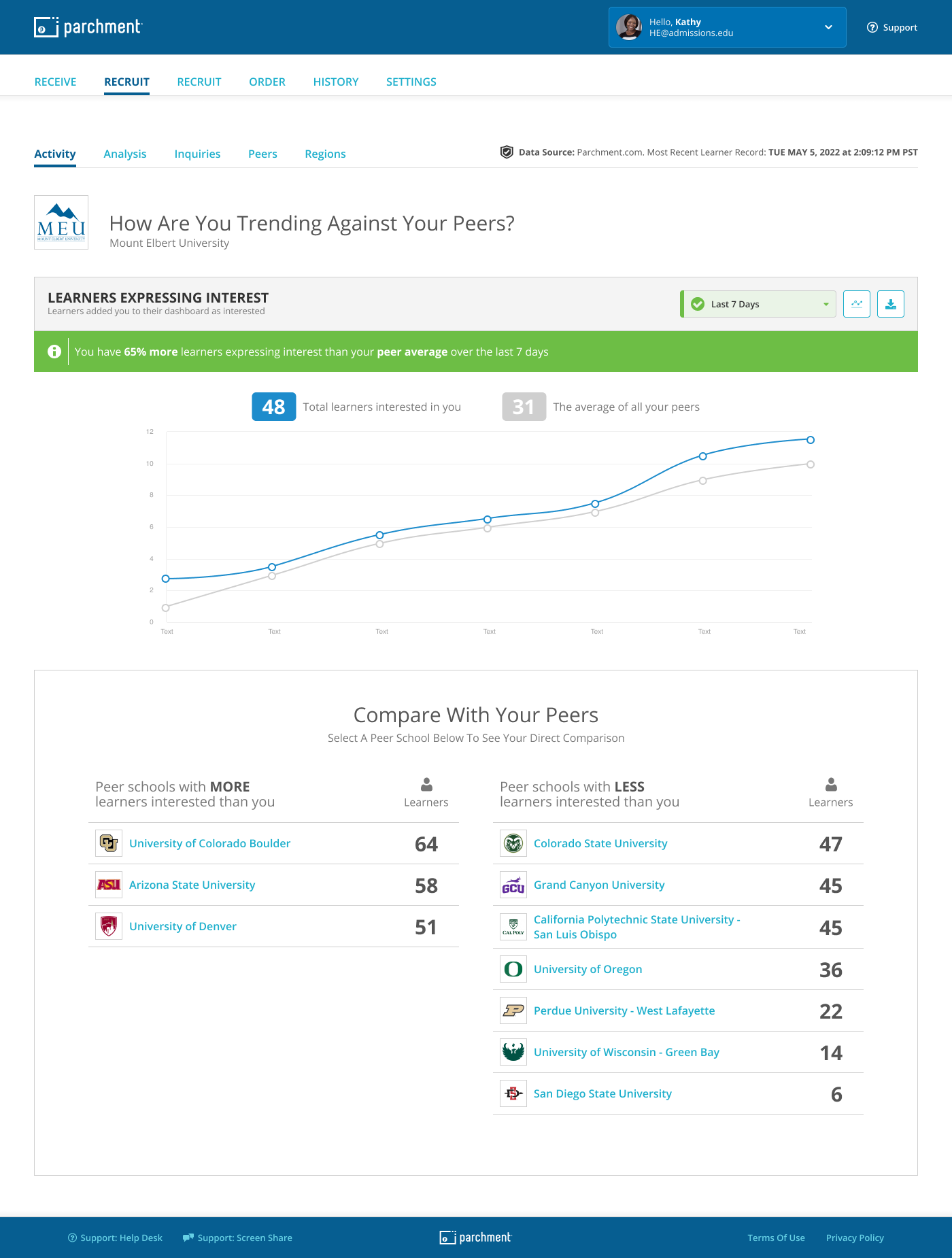Image resolution: width=952 pixels, height=1258 pixels.
Task: Open the Last 7 Days dropdown
Action: pos(758,304)
